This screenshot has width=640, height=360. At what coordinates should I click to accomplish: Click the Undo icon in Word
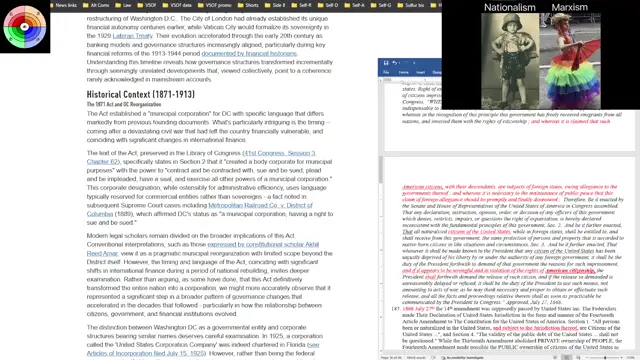[394, 63]
